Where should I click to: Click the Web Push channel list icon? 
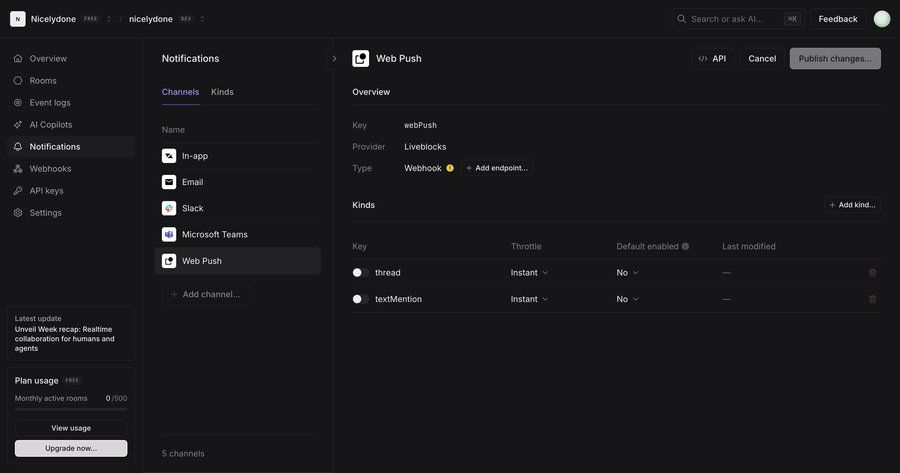tap(169, 261)
